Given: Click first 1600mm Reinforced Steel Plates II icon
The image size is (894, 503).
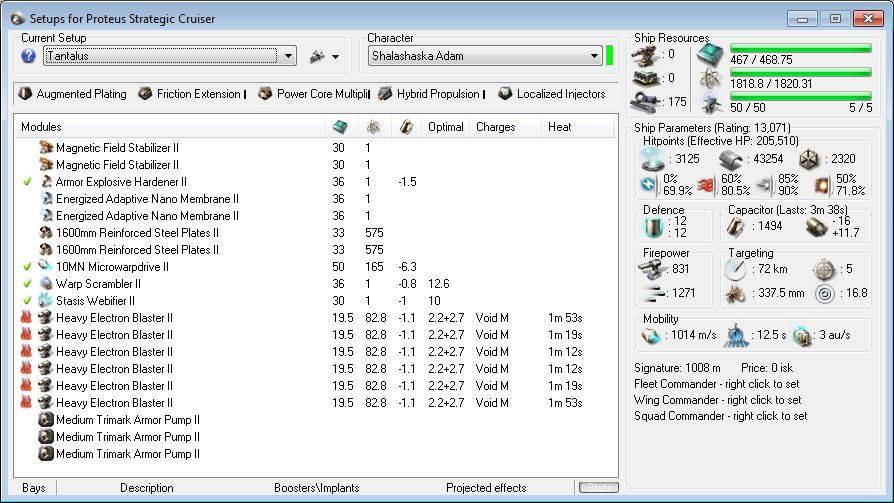Looking at the screenshot, I should coord(46,233).
